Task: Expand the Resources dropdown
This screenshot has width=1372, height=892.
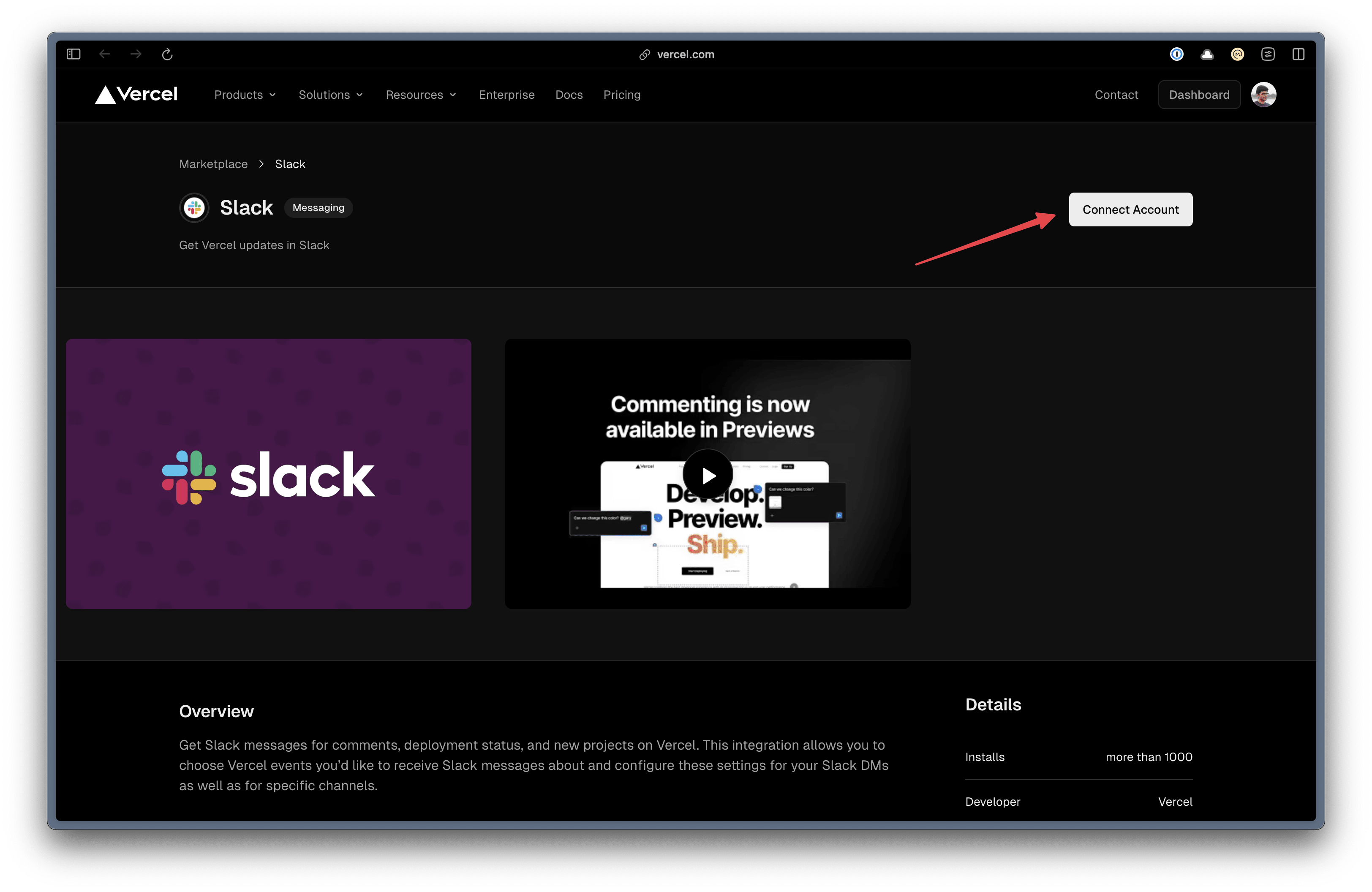Action: [421, 95]
